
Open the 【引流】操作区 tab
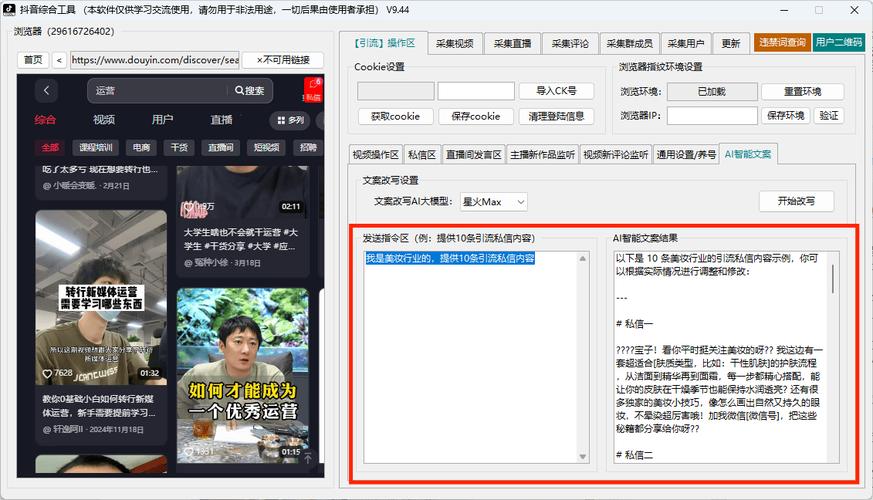click(384, 43)
